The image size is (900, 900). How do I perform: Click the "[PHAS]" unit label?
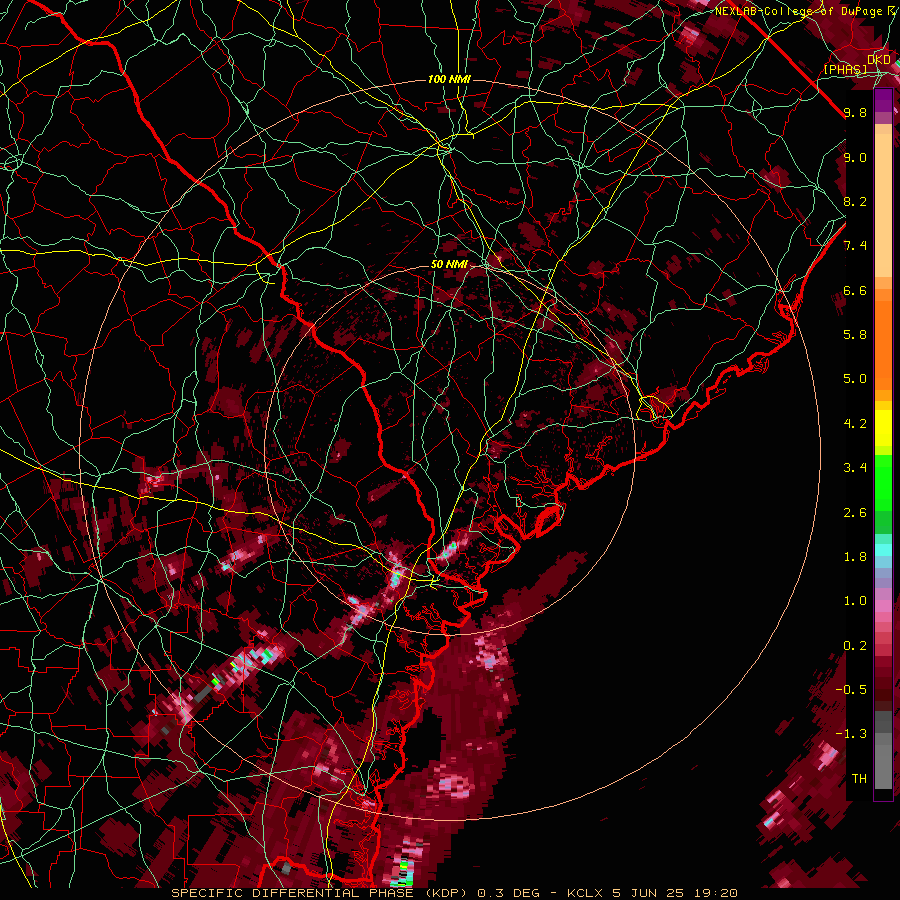click(845, 70)
